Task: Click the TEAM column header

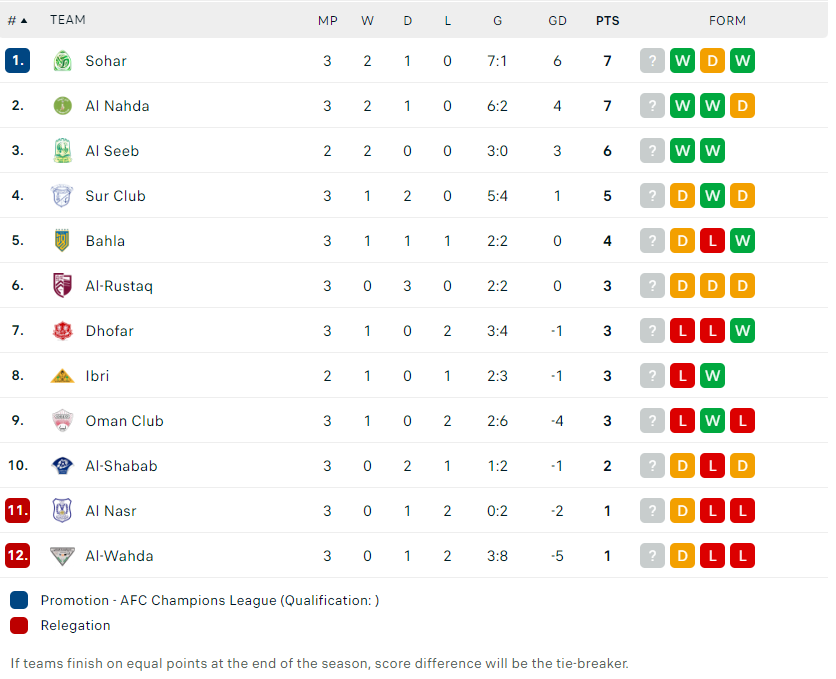Action: click(x=68, y=20)
